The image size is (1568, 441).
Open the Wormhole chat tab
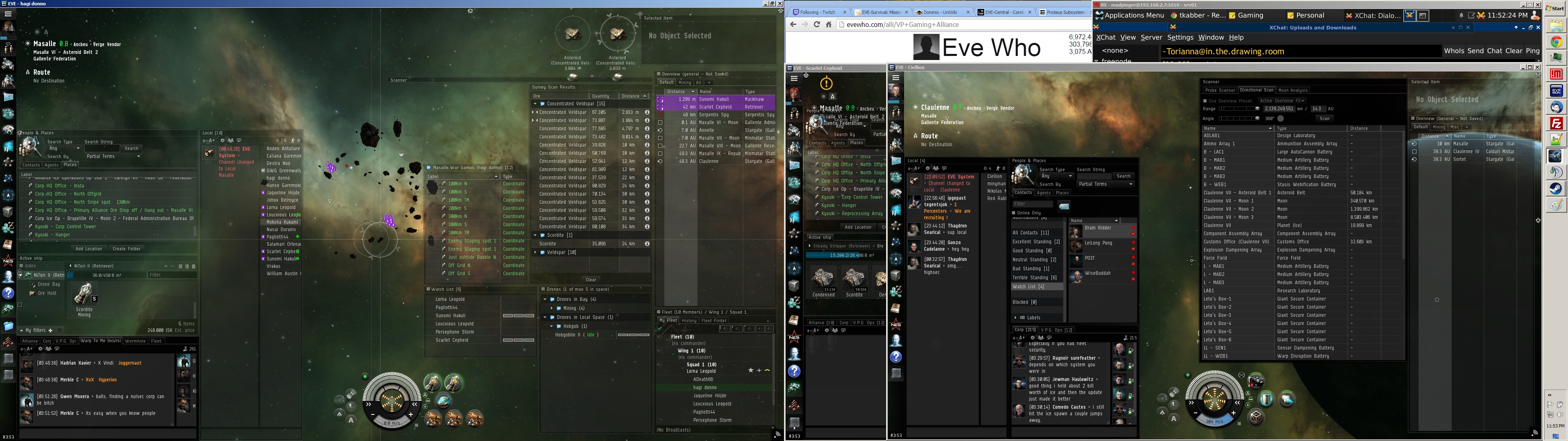(135, 341)
